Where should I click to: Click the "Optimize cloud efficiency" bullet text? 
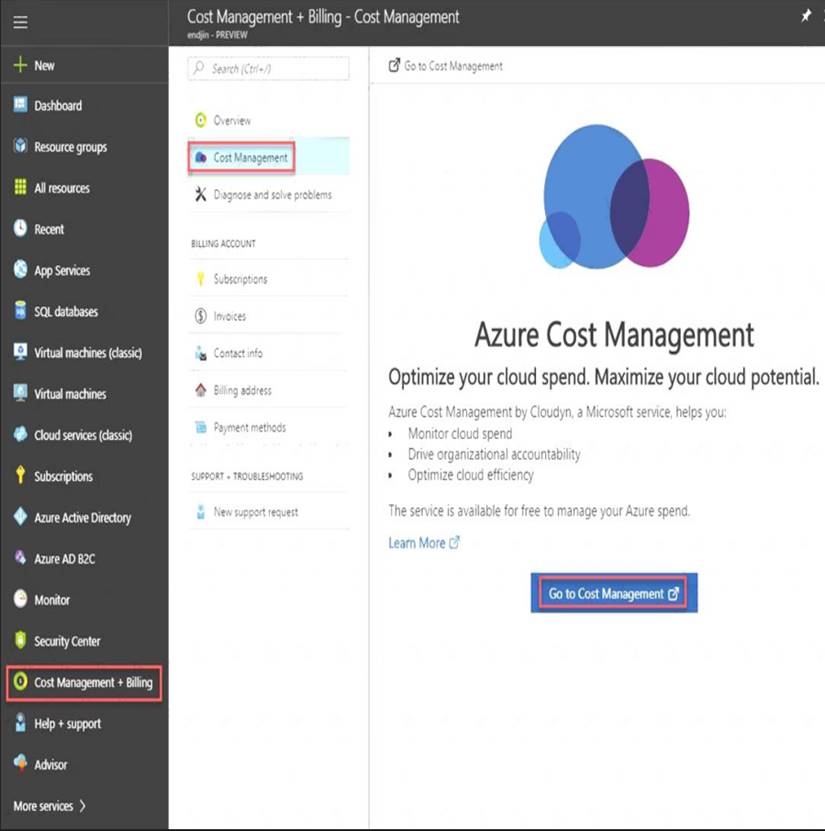[471, 475]
